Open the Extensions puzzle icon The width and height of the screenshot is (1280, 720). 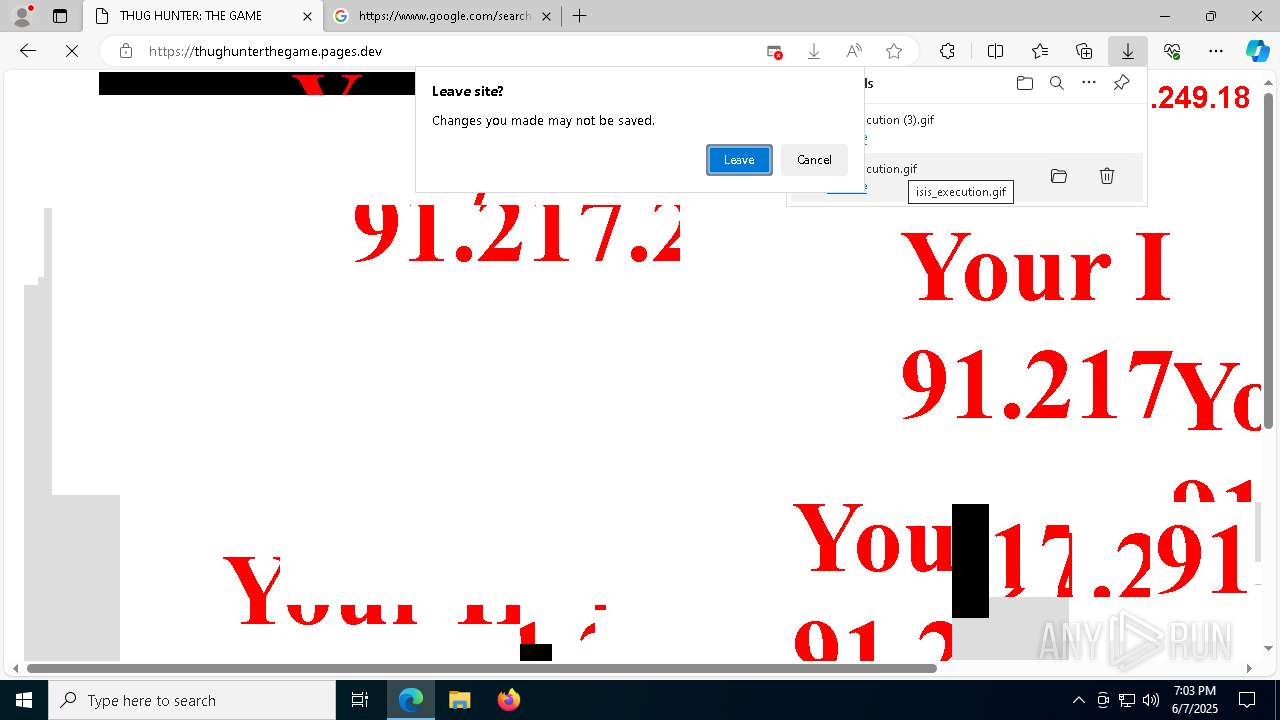947,51
